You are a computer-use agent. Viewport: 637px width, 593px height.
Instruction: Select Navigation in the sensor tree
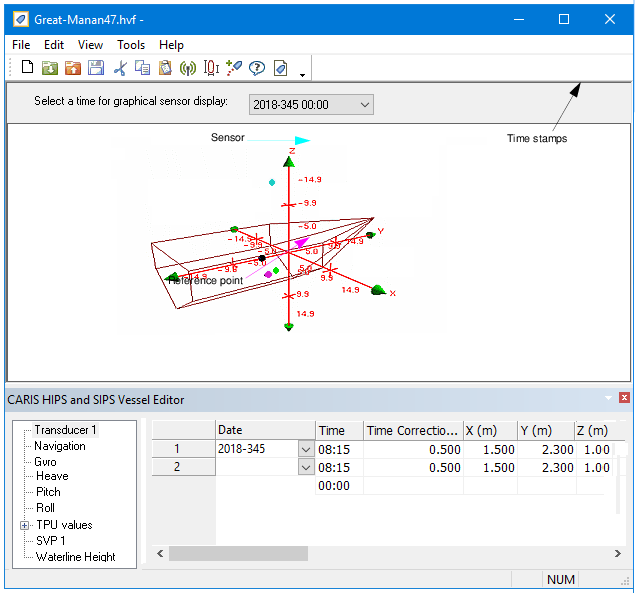[x=60, y=446]
